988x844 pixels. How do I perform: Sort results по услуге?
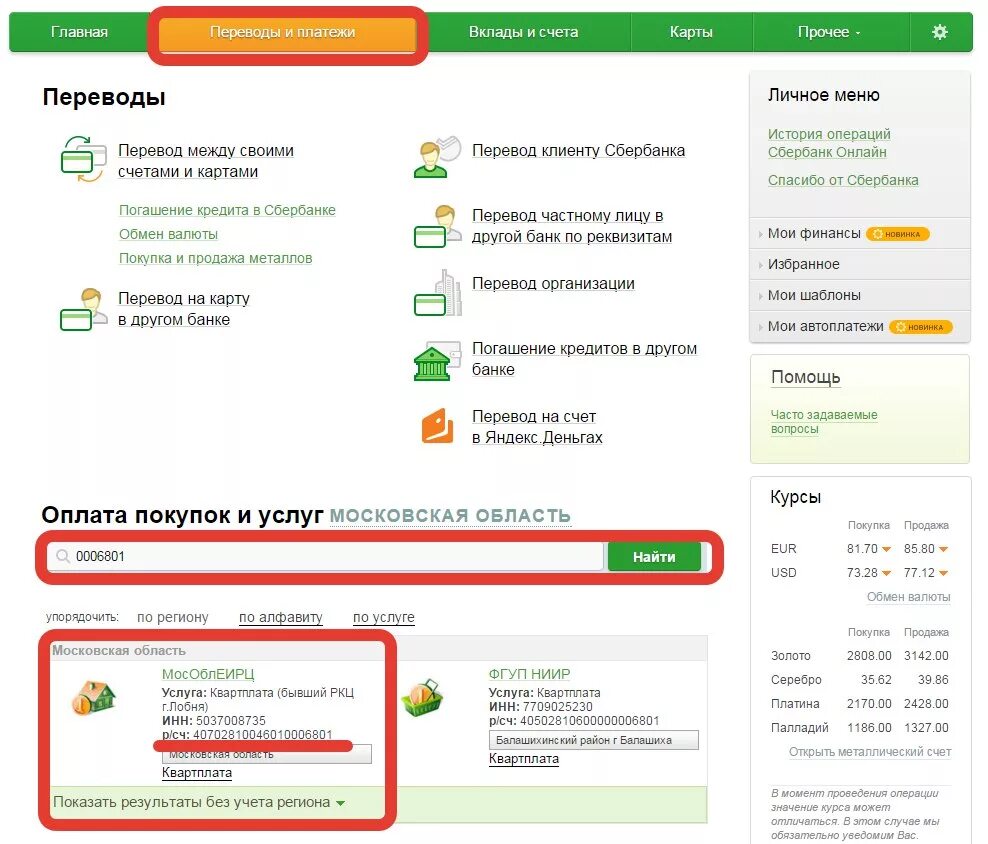(384, 617)
